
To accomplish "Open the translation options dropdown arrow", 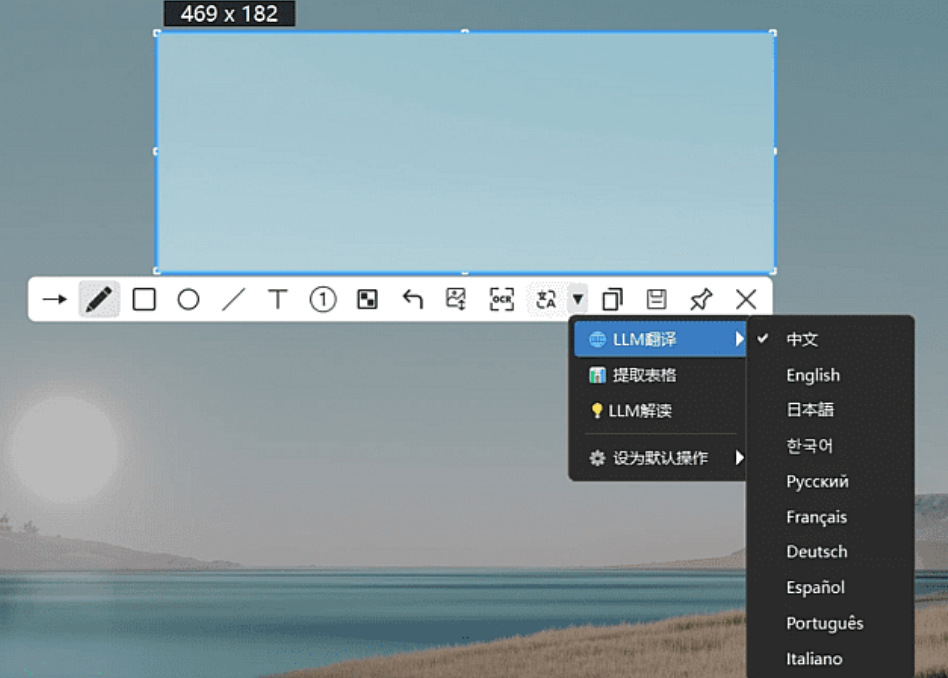I will (x=577, y=298).
